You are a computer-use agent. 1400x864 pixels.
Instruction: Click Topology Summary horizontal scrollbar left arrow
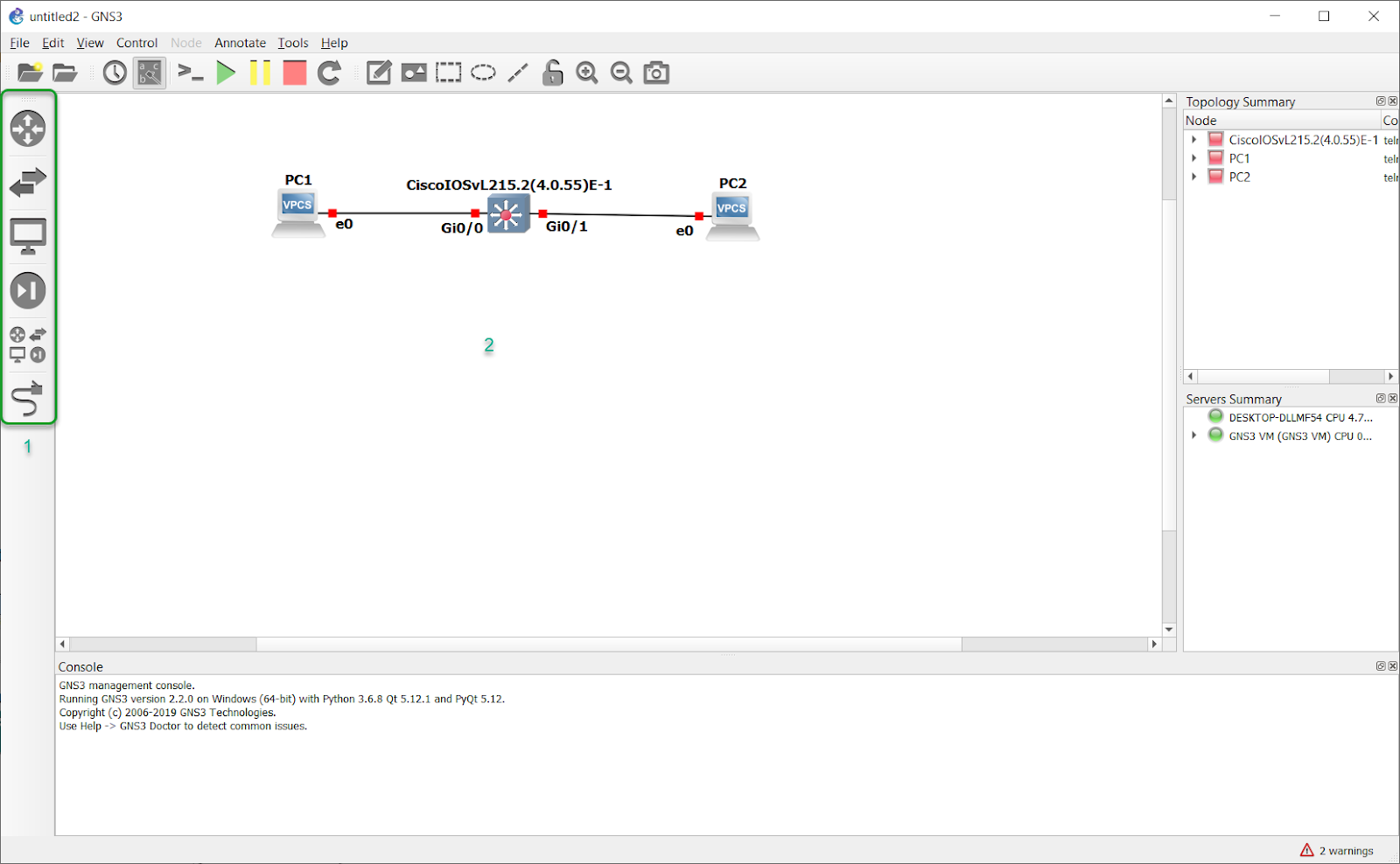click(x=1190, y=376)
